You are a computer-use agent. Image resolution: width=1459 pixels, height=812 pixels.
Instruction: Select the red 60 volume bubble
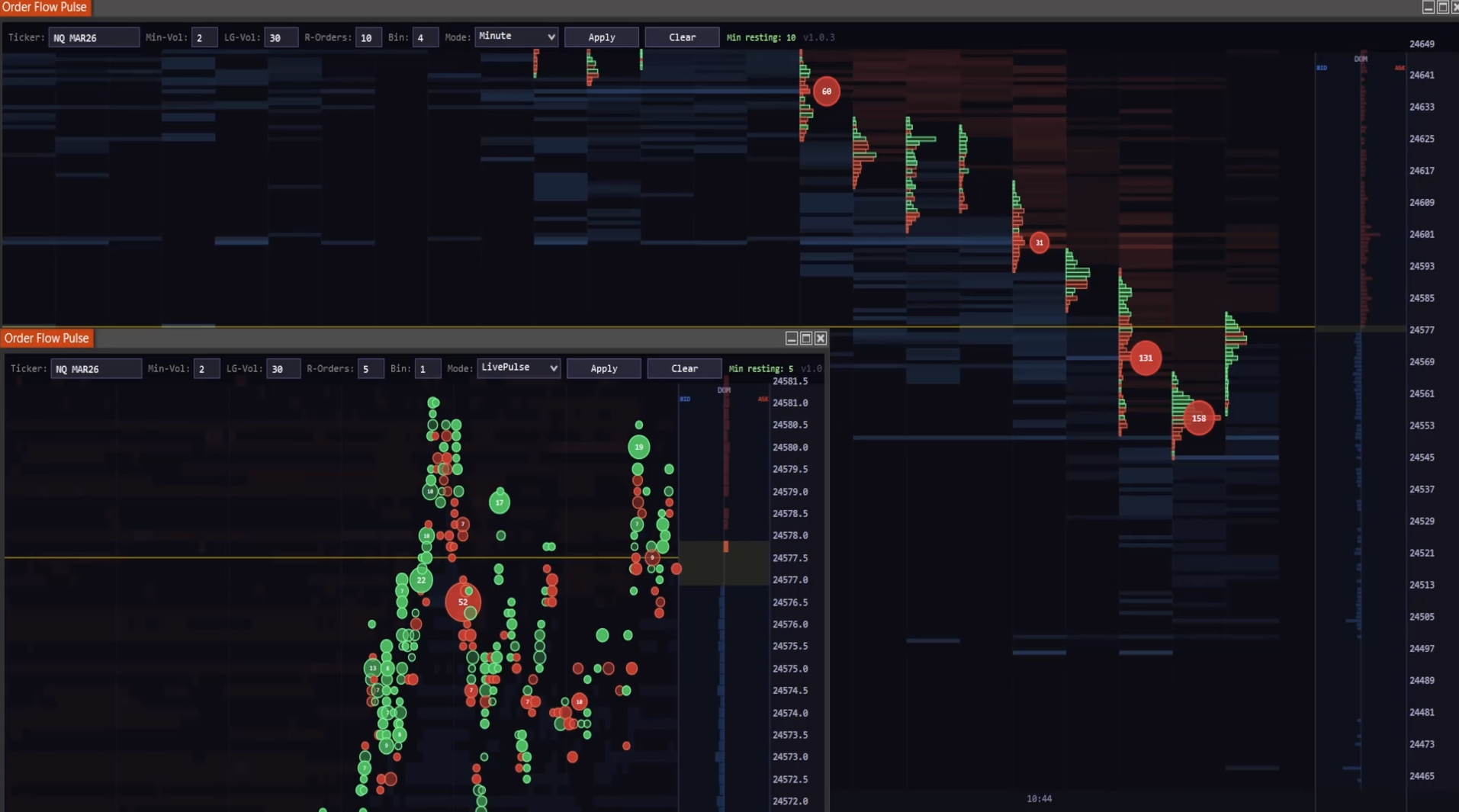coord(826,91)
